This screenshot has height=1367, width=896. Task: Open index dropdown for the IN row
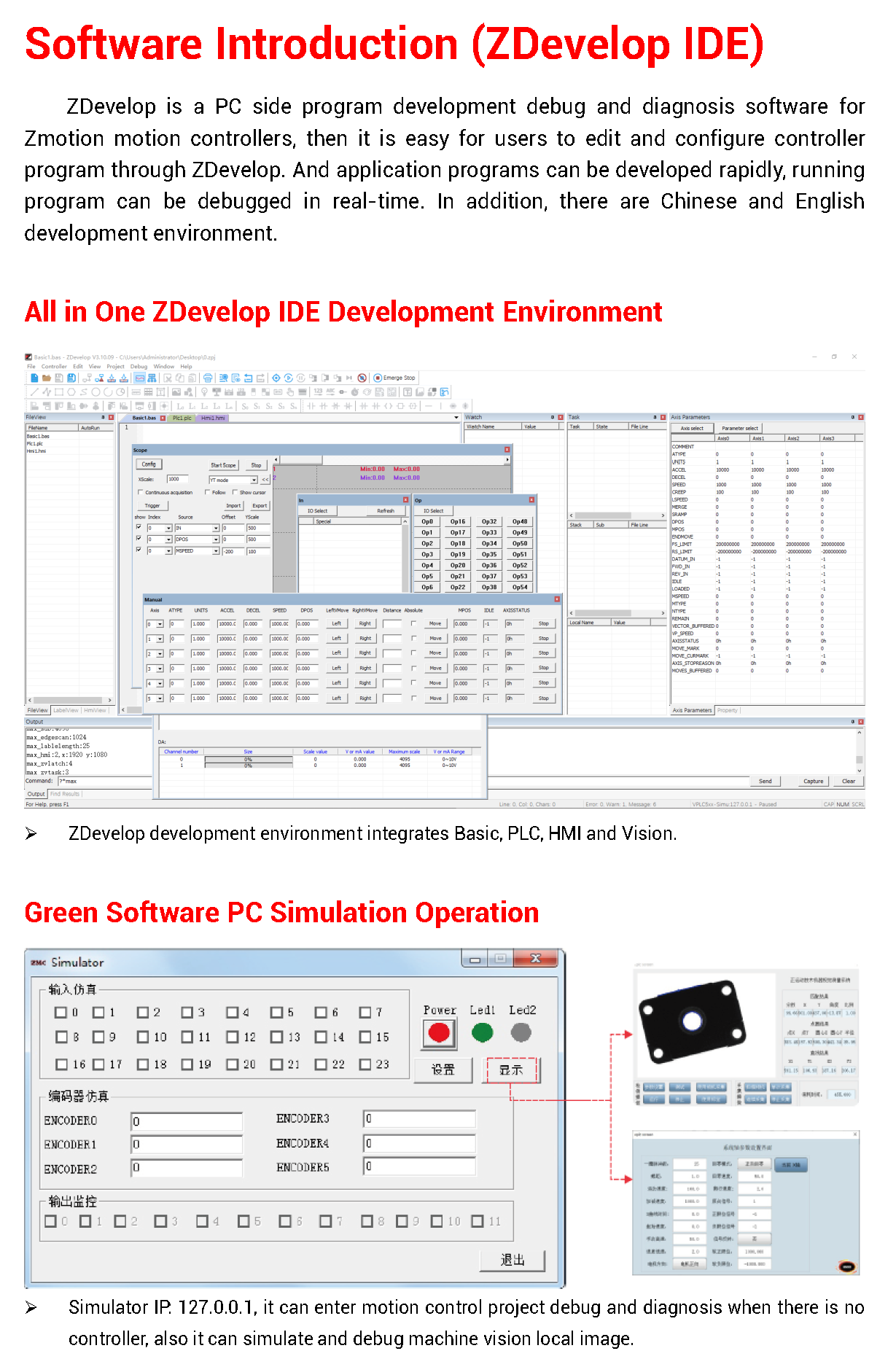[x=169, y=529]
